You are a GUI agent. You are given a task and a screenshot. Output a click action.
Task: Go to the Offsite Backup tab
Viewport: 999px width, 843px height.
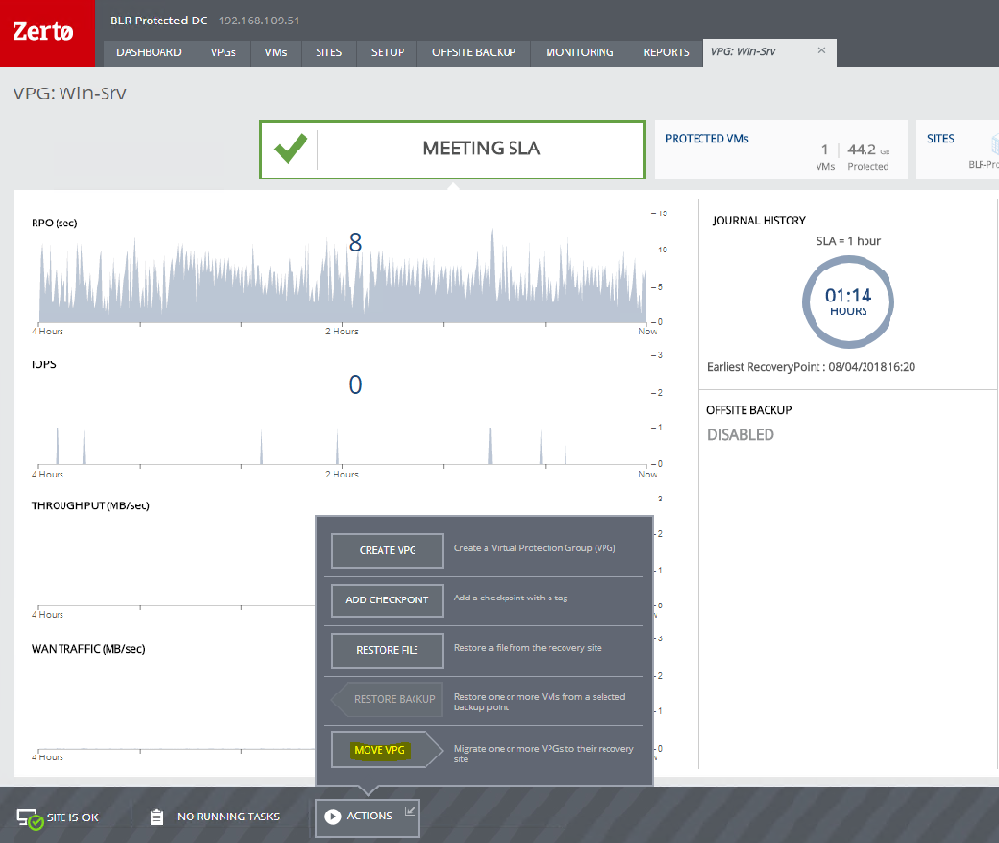click(473, 52)
